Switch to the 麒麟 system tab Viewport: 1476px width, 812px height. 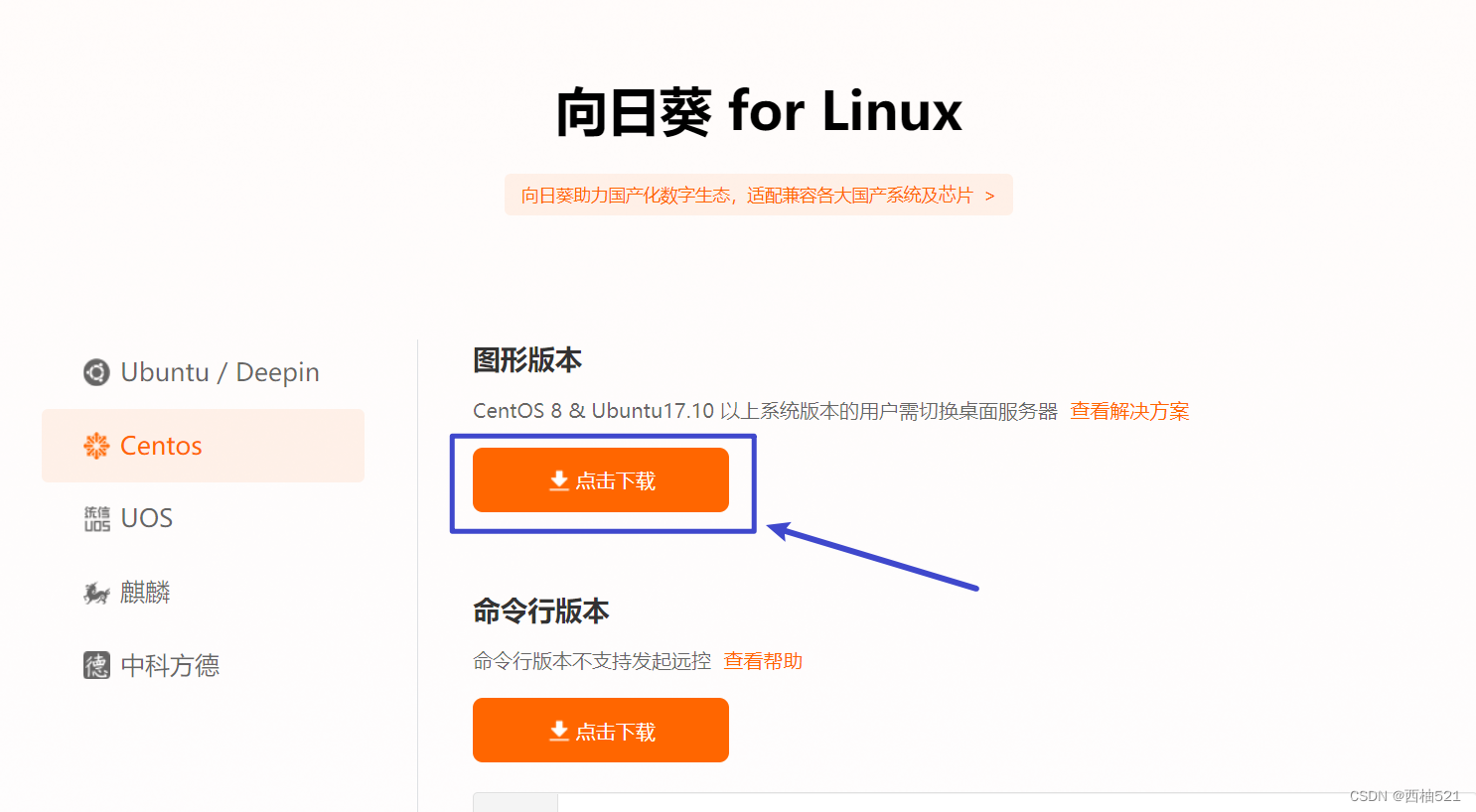click(145, 593)
